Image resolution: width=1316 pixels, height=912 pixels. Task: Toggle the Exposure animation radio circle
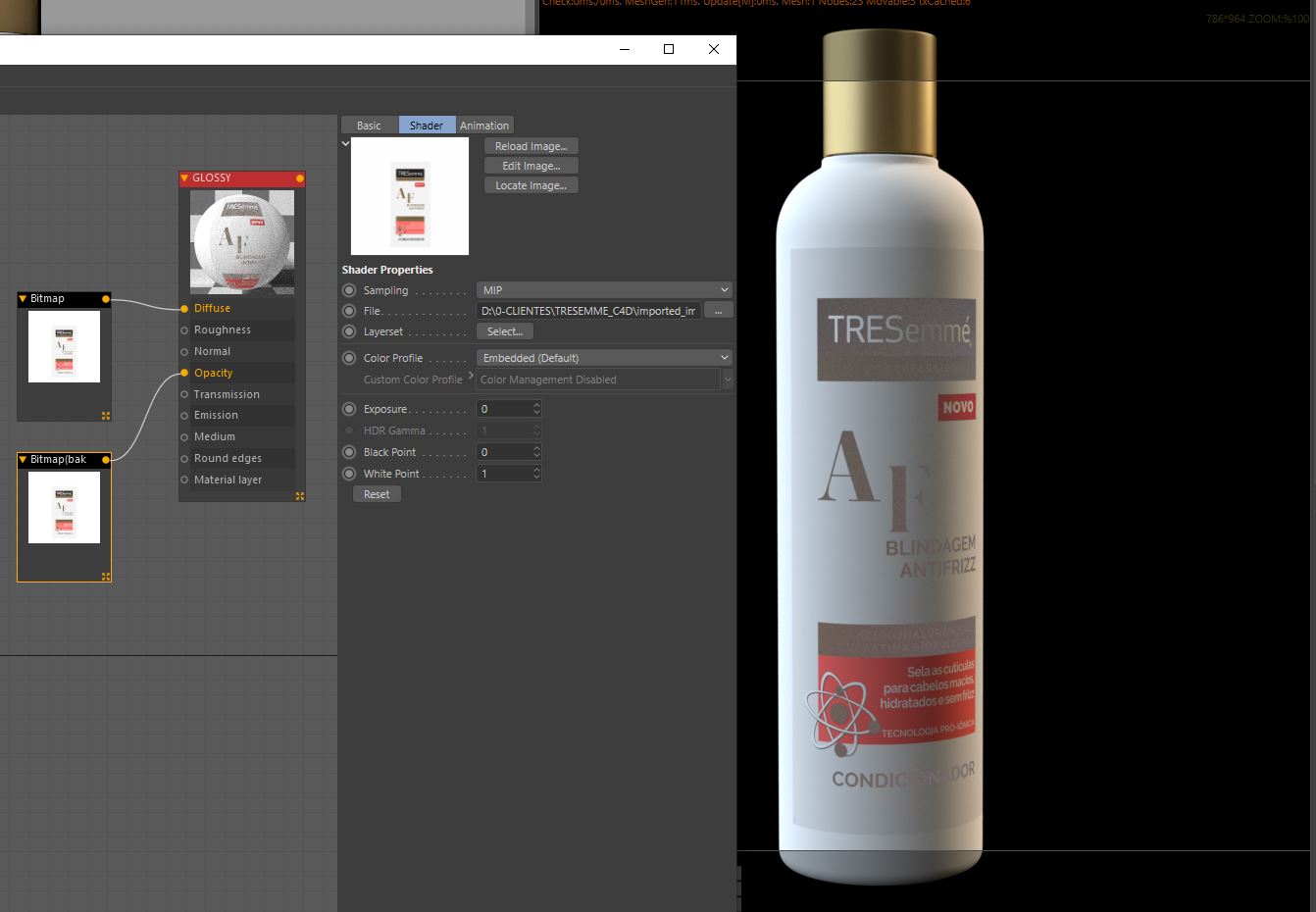point(349,409)
